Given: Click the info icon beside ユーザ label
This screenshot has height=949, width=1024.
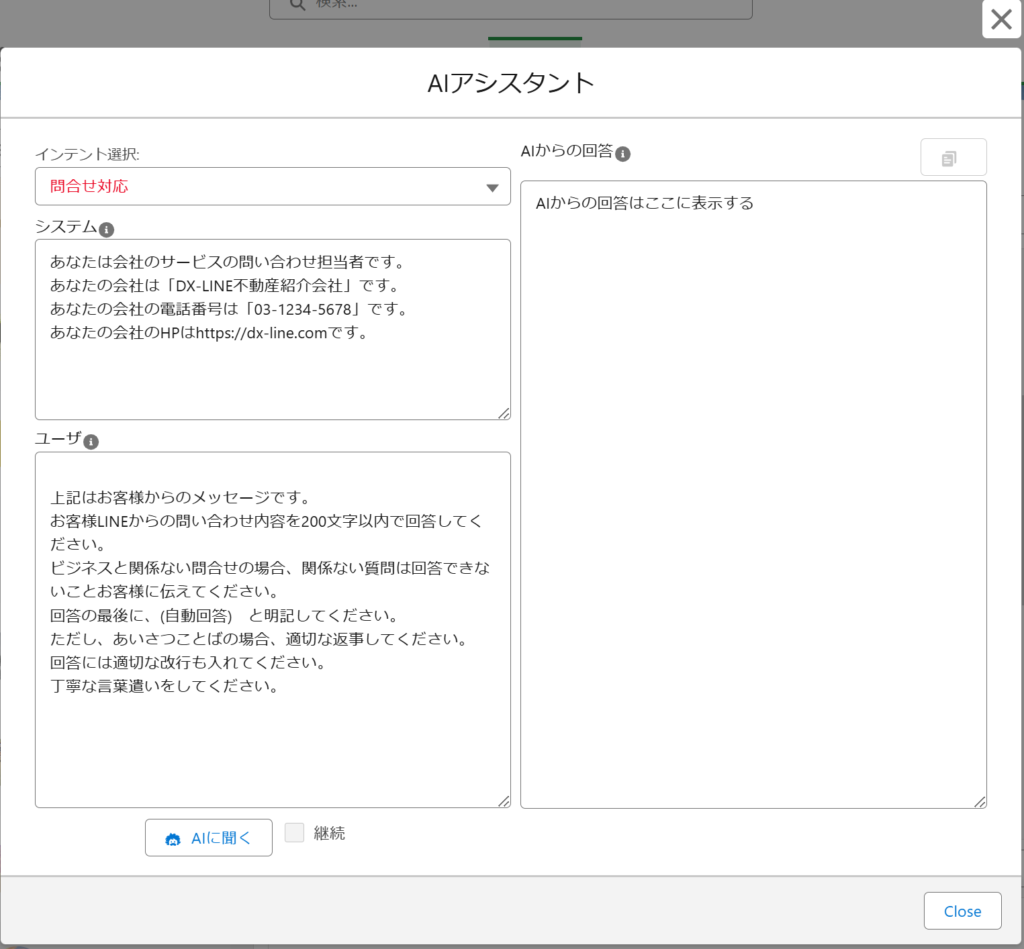Looking at the screenshot, I should point(91,442).
